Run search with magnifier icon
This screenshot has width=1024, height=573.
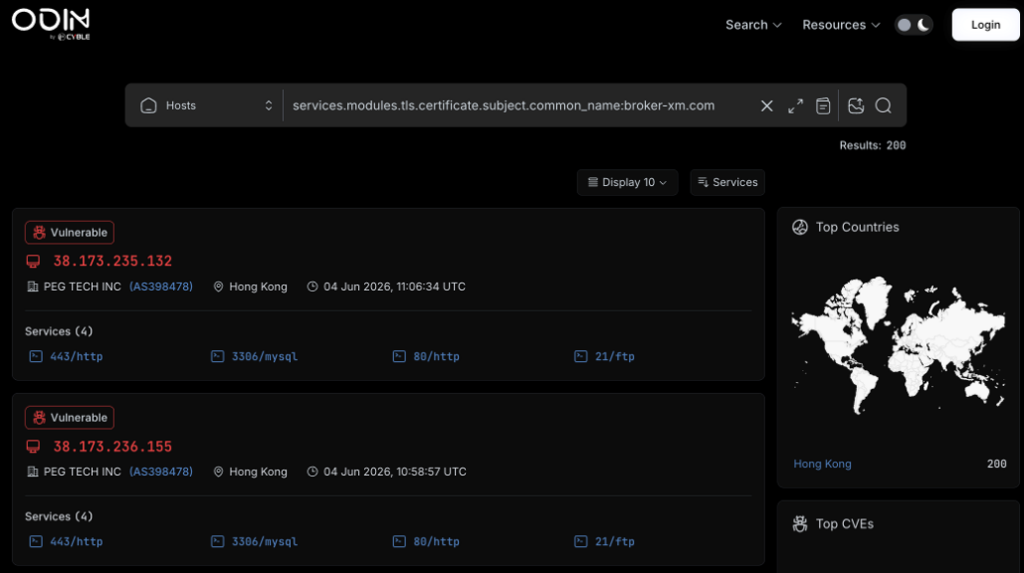point(884,105)
